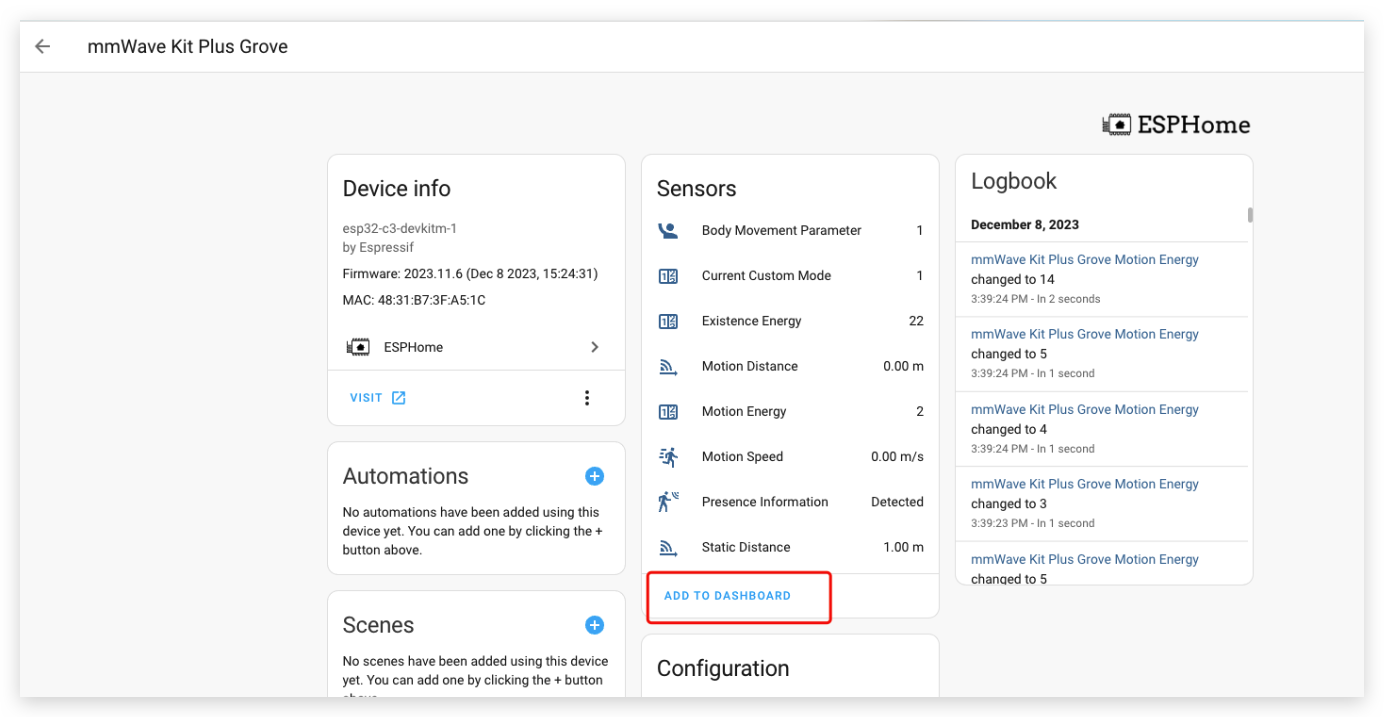Viewport: 1384px width, 717px height.
Task: Select the 'Motion Energy' label in Sensors
Action: point(744,412)
